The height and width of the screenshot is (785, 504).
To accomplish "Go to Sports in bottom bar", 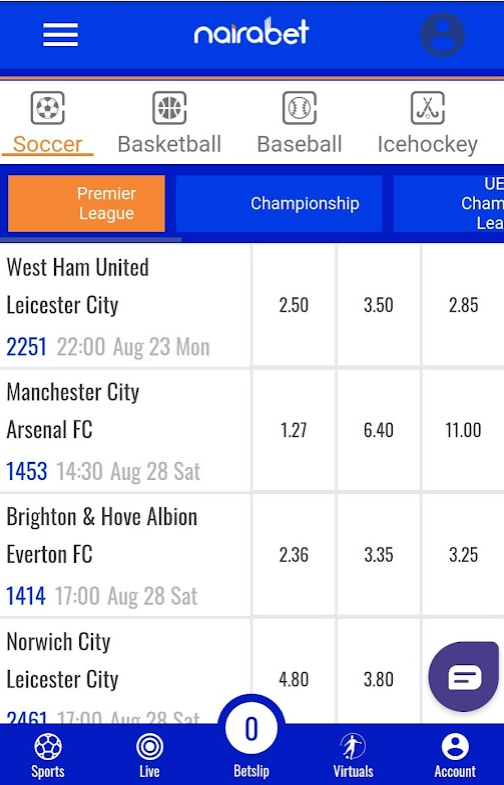I will [x=48, y=756].
